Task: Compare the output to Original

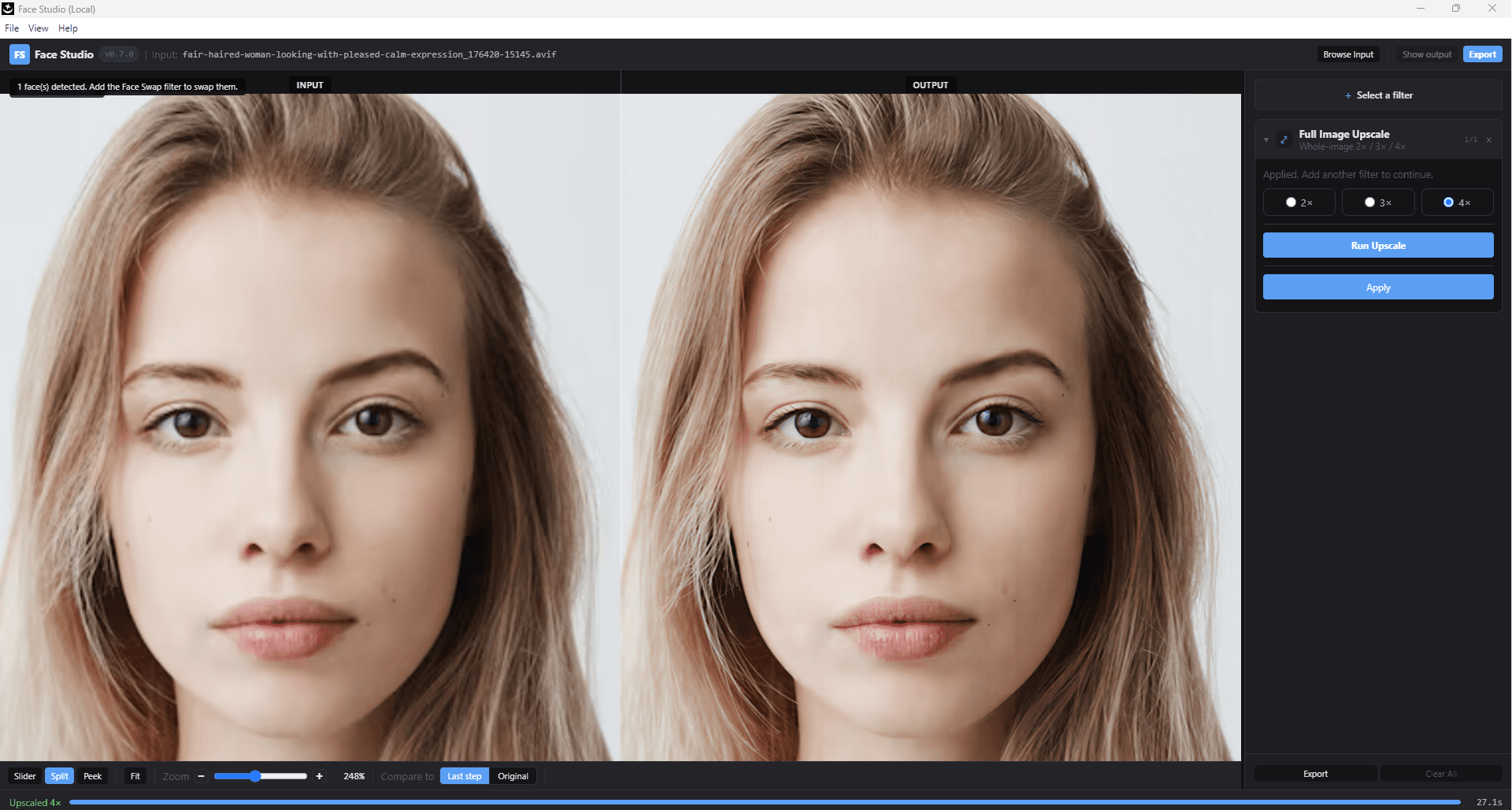Action: coord(513,776)
